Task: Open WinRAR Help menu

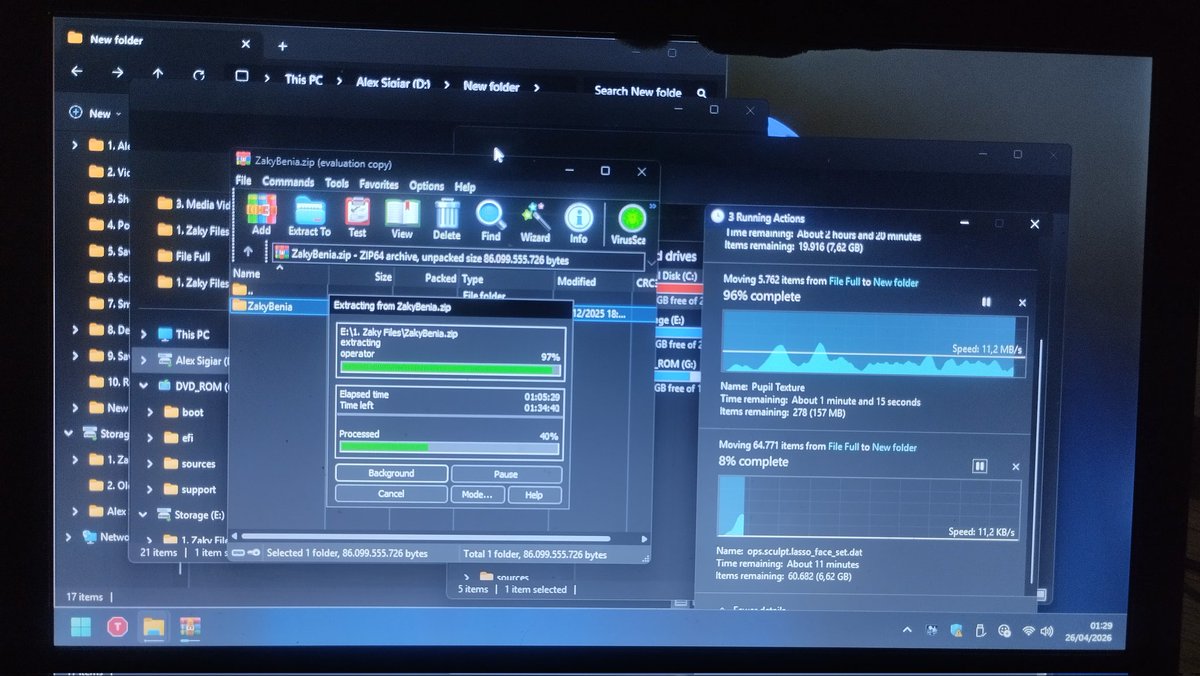Action: pos(465,186)
